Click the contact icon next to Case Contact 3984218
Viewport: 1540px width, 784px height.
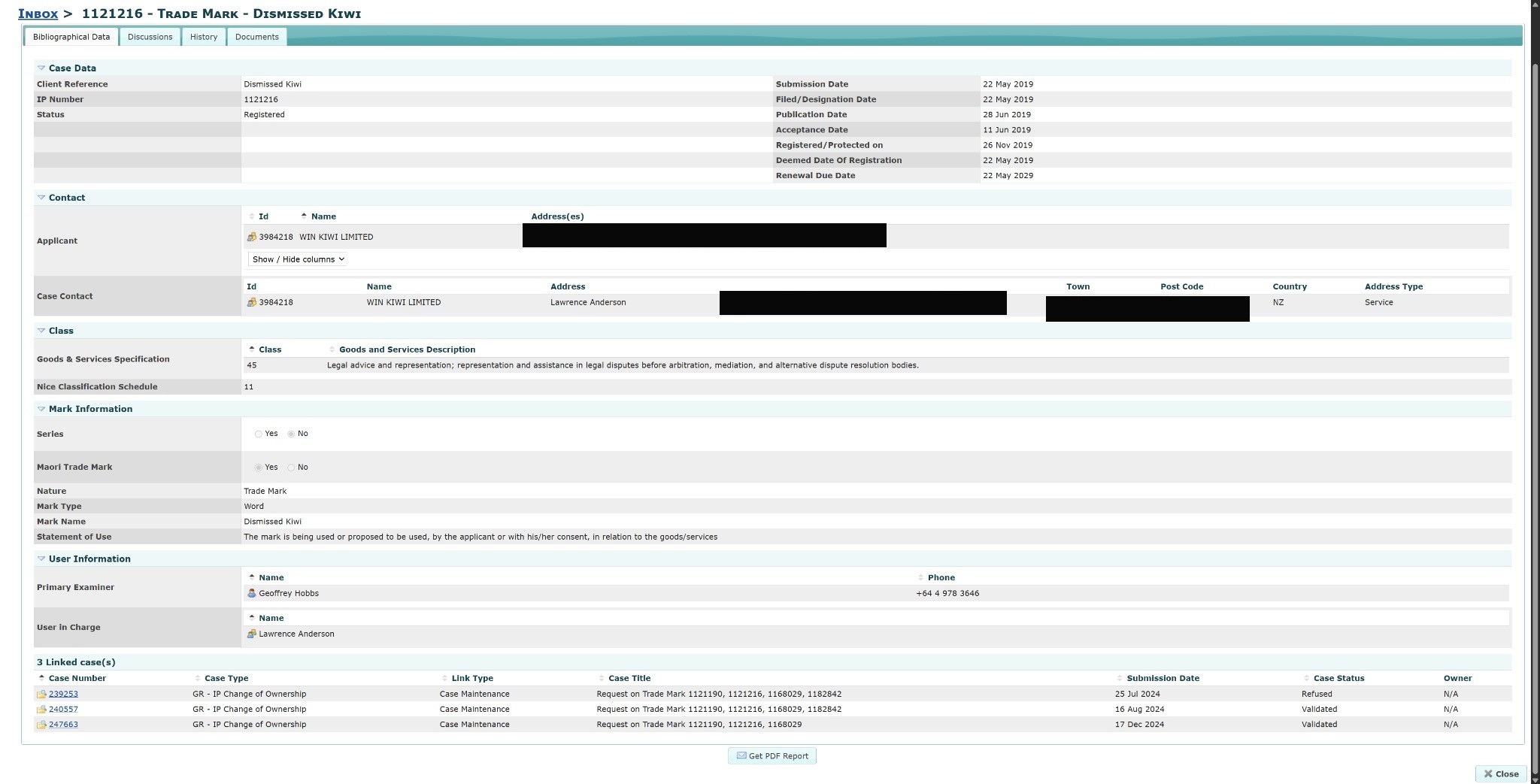[253, 302]
